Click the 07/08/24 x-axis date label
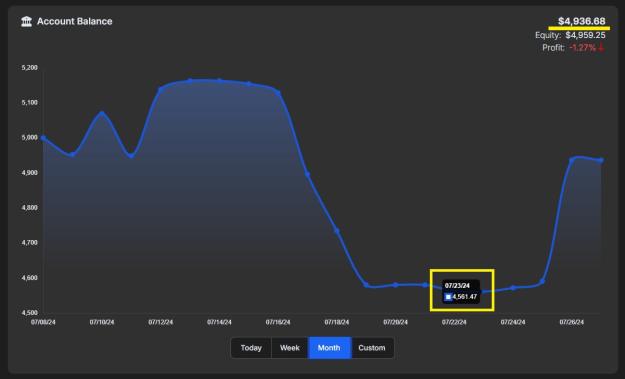 coord(43,322)
